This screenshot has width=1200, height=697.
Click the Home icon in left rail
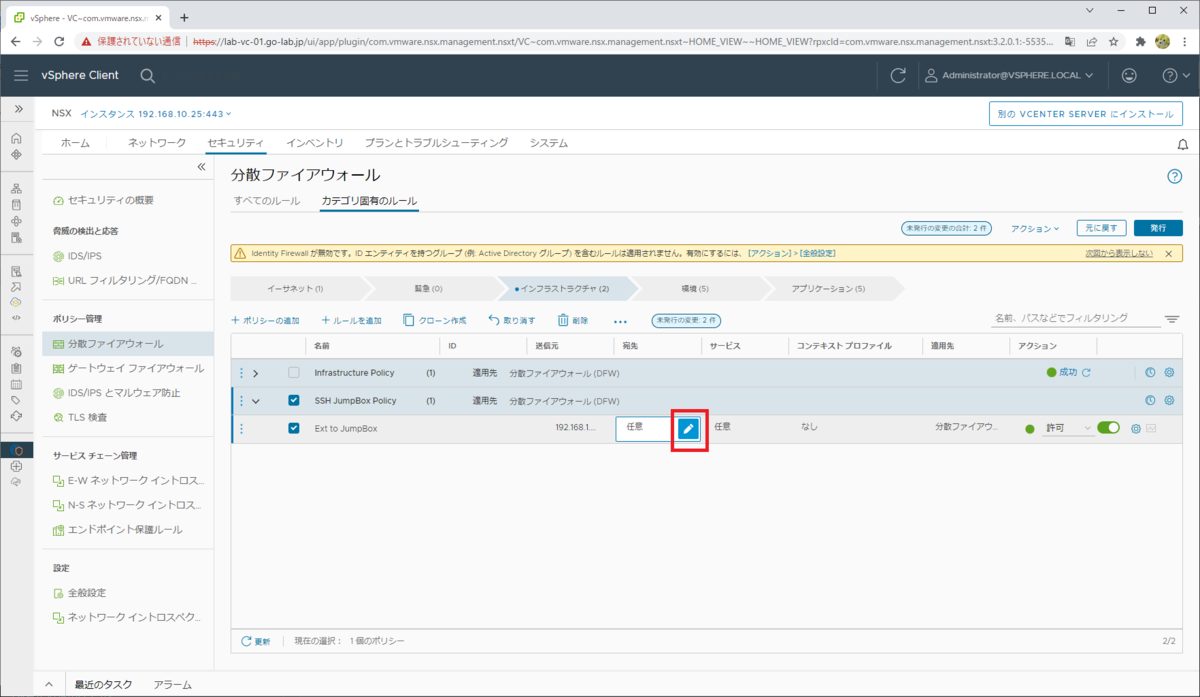[16, 139]
